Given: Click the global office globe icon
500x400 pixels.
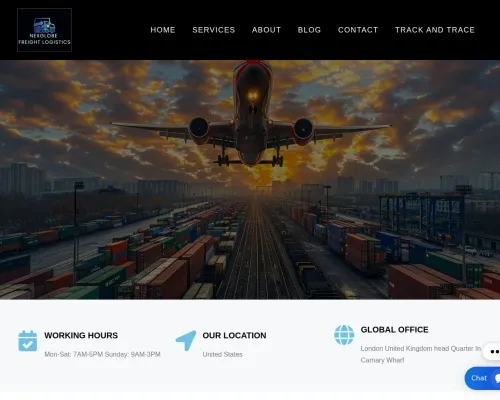Looking at the screenshot, I should pyautogui.click(x=344, y=335).
